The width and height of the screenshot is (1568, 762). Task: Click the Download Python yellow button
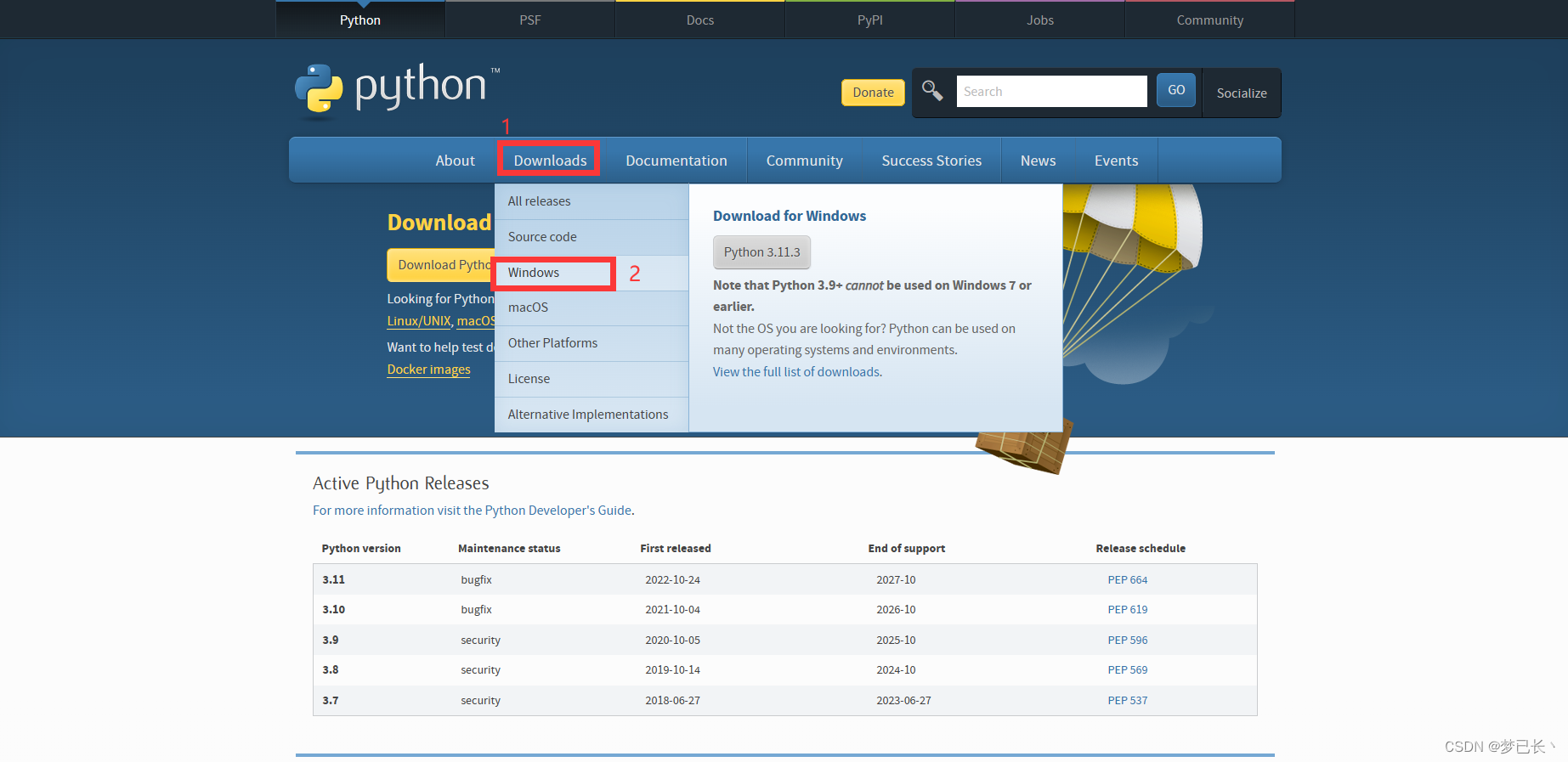441,265
